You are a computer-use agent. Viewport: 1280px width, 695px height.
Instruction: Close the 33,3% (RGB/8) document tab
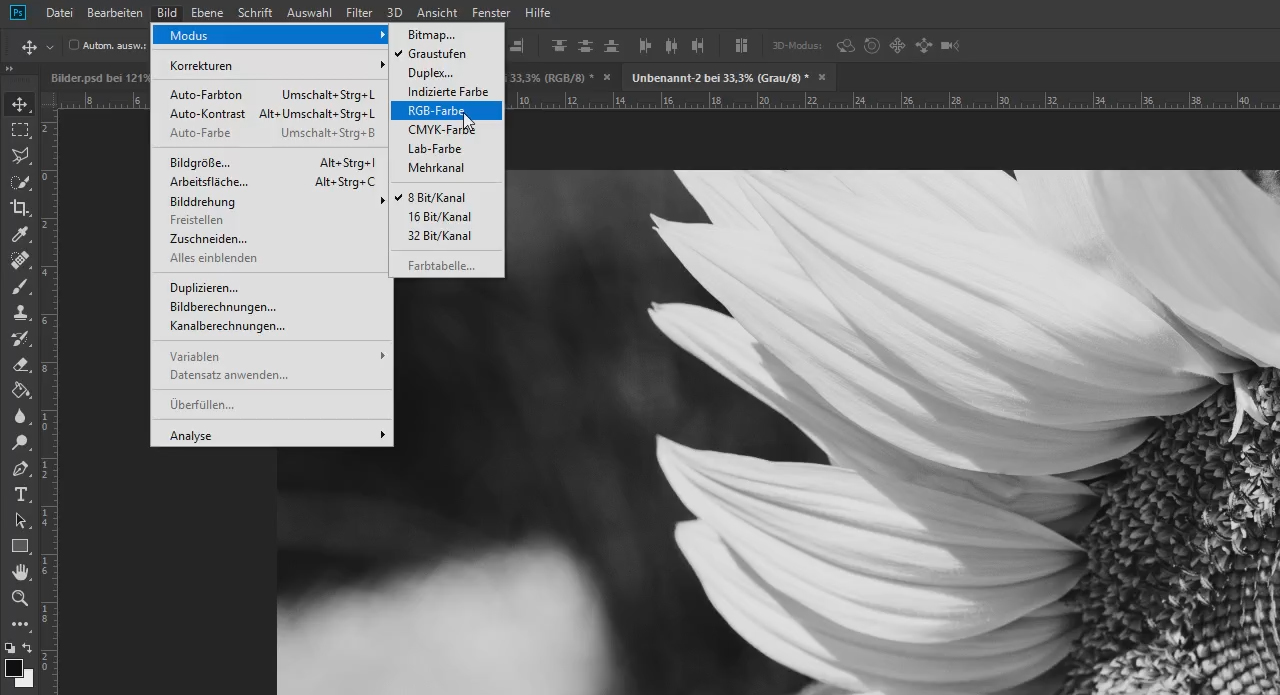pyautogui.click(x=606, y=77)
